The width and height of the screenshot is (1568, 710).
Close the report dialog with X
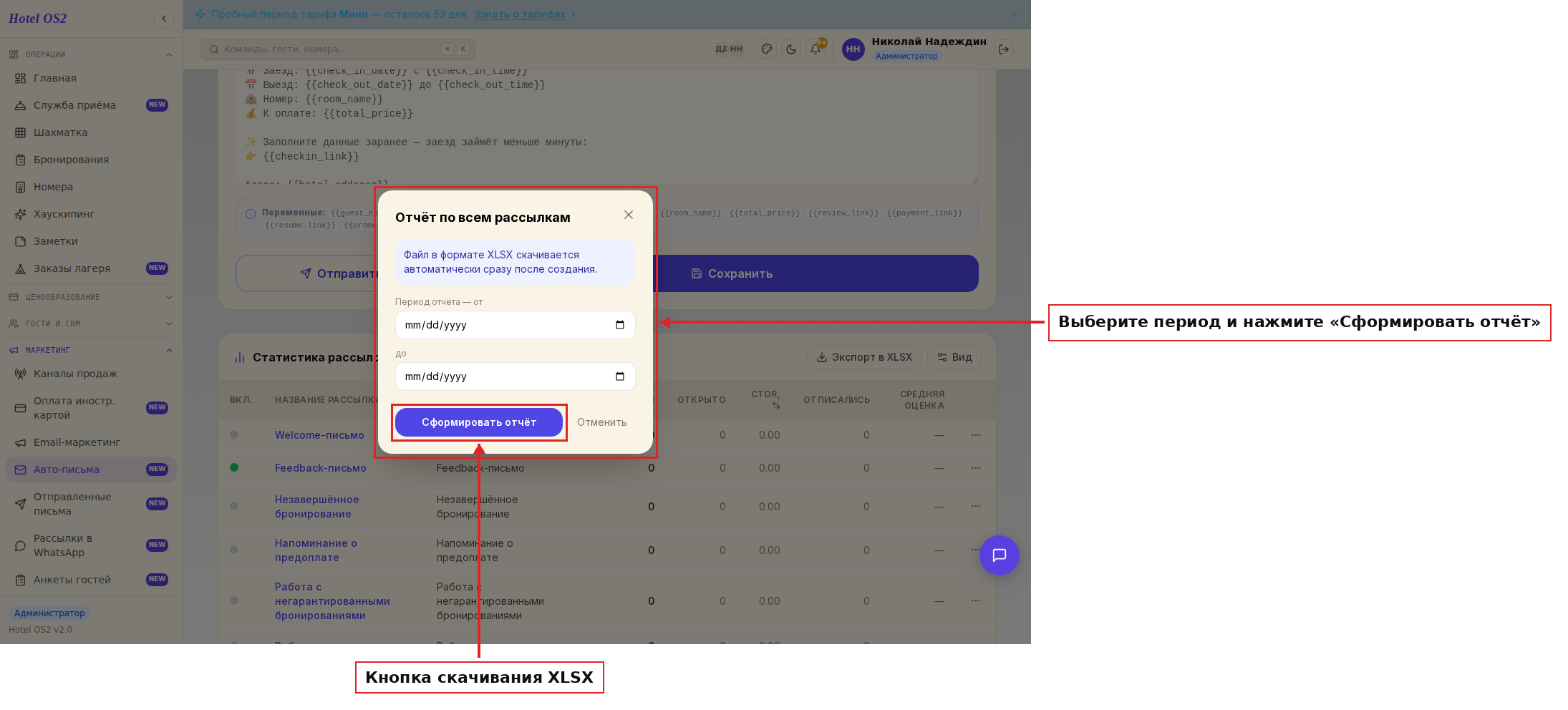pos(629,215)
